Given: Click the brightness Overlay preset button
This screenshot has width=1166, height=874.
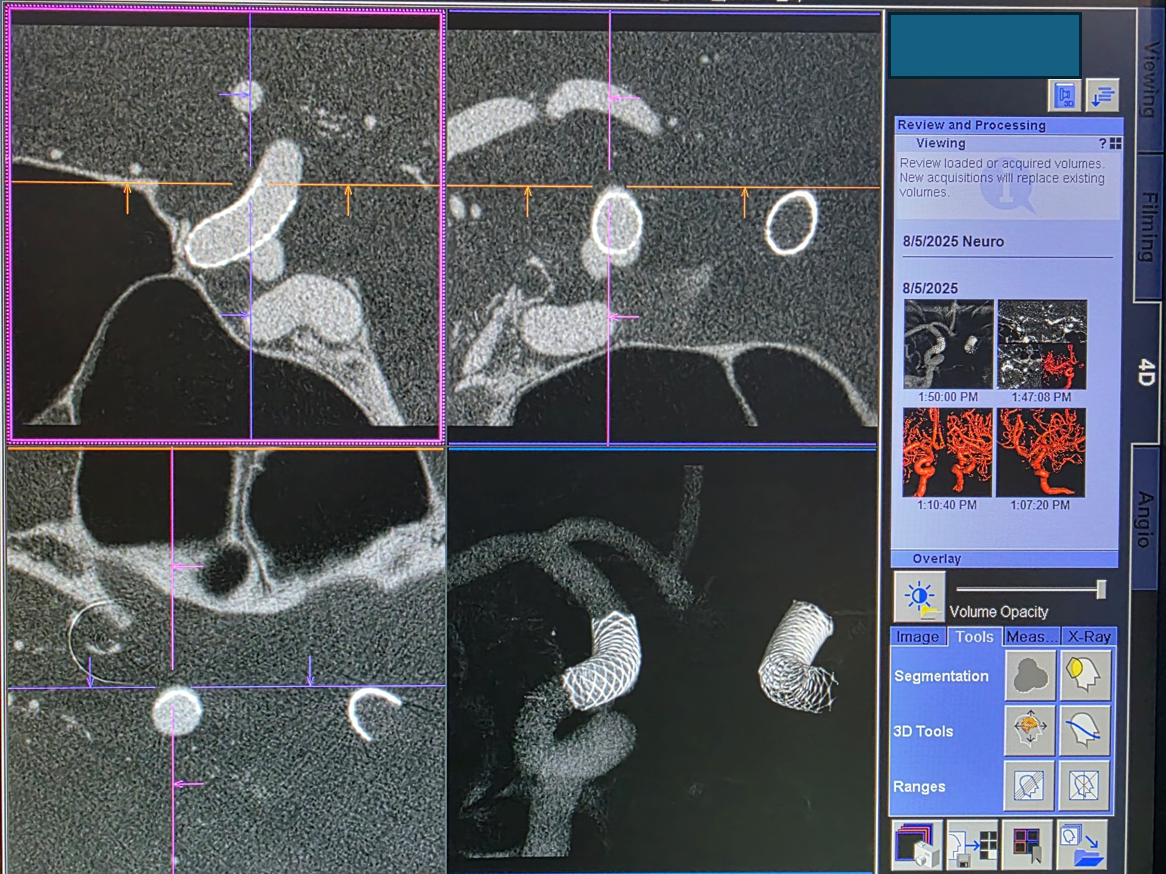Looking at the screenshot, I should point(919,597).
